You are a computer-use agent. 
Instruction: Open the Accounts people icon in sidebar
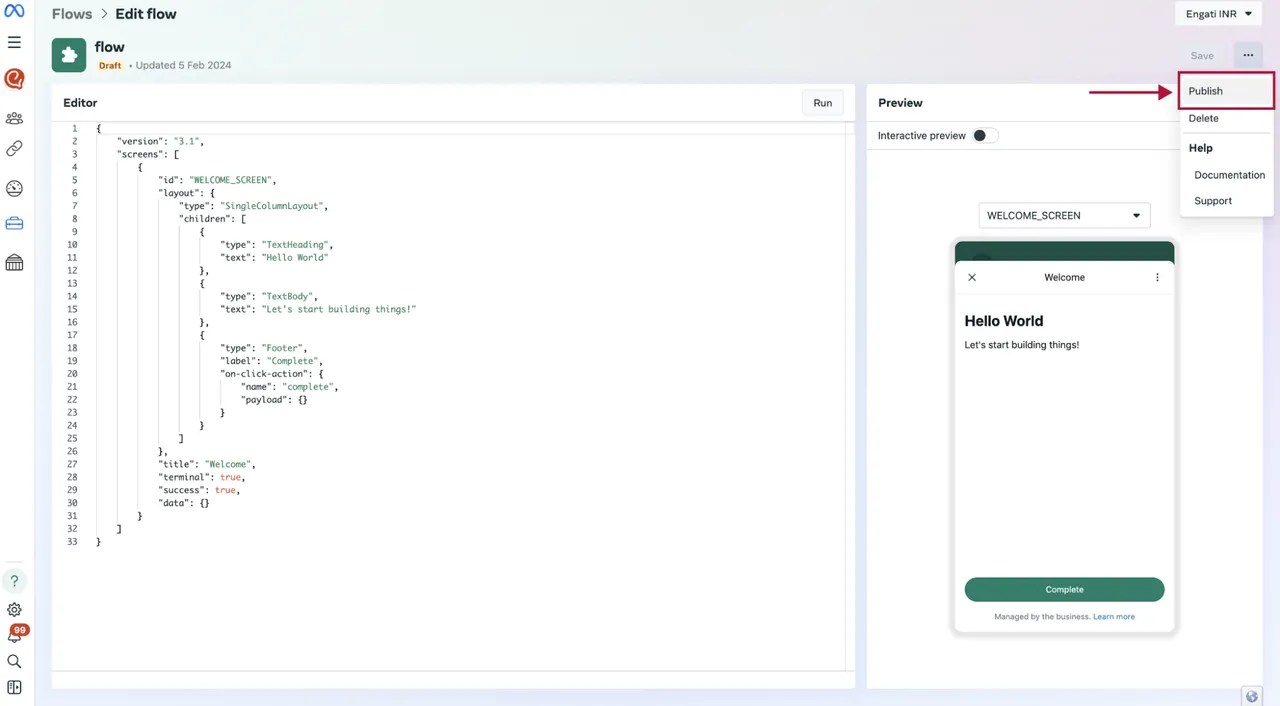coord(14,118)
